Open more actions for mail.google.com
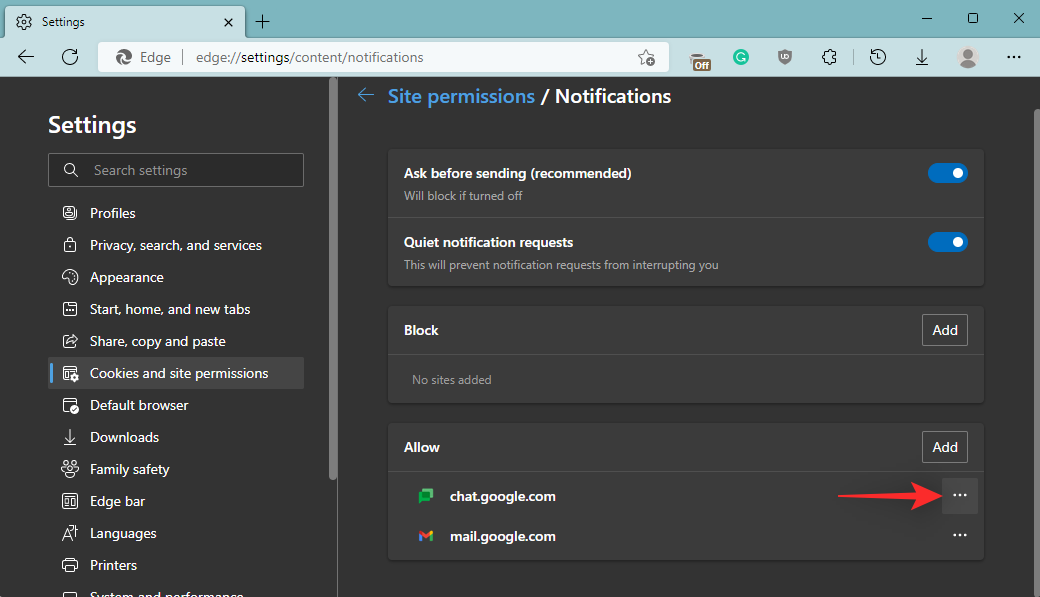The width and height of the screenshot is (1040, 597). pyautogui.click(x=960, y=536)
